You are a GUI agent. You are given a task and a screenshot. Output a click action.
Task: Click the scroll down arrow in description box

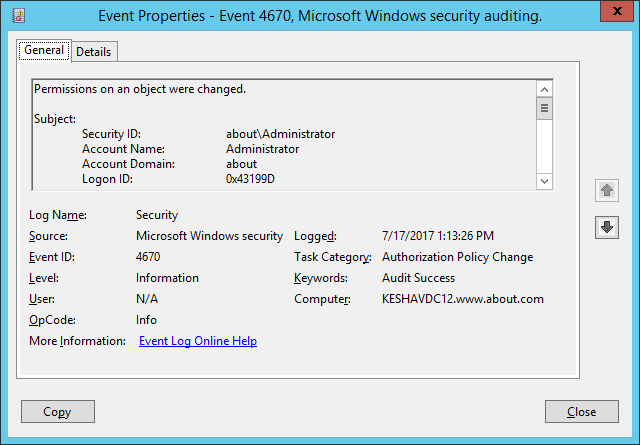click(544, 181)
